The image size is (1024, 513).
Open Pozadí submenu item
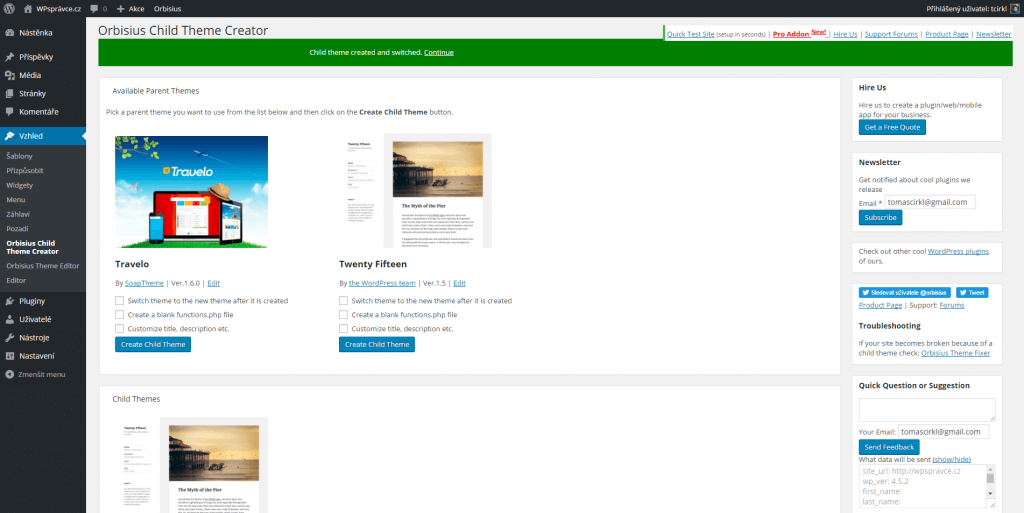pos(18,228)
